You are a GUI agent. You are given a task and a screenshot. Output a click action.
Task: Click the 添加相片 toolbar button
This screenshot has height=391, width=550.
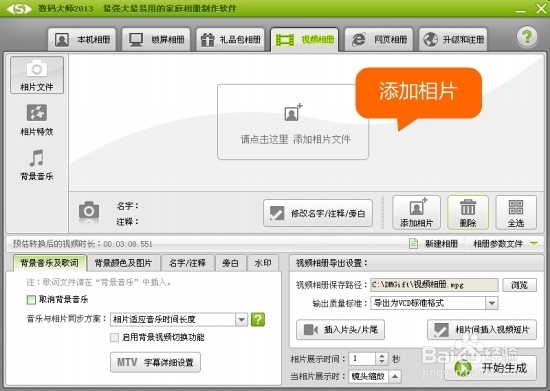[416, 213]
